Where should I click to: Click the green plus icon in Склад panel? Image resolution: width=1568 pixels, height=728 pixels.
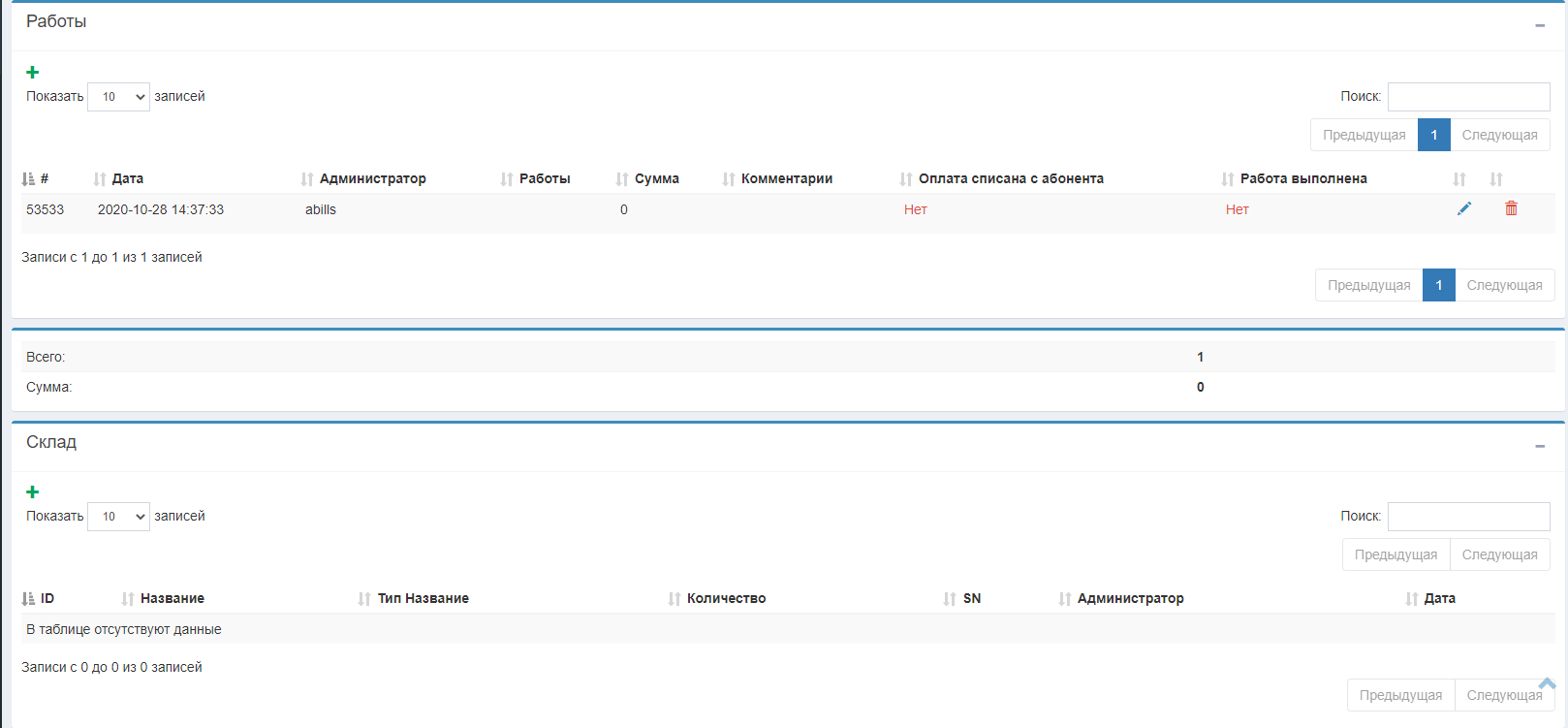[32, 492]
